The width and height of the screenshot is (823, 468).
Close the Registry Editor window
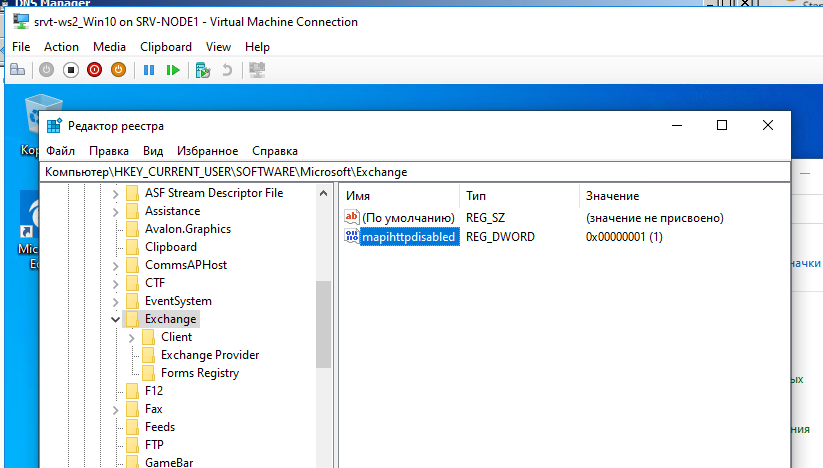pos(767,125)
